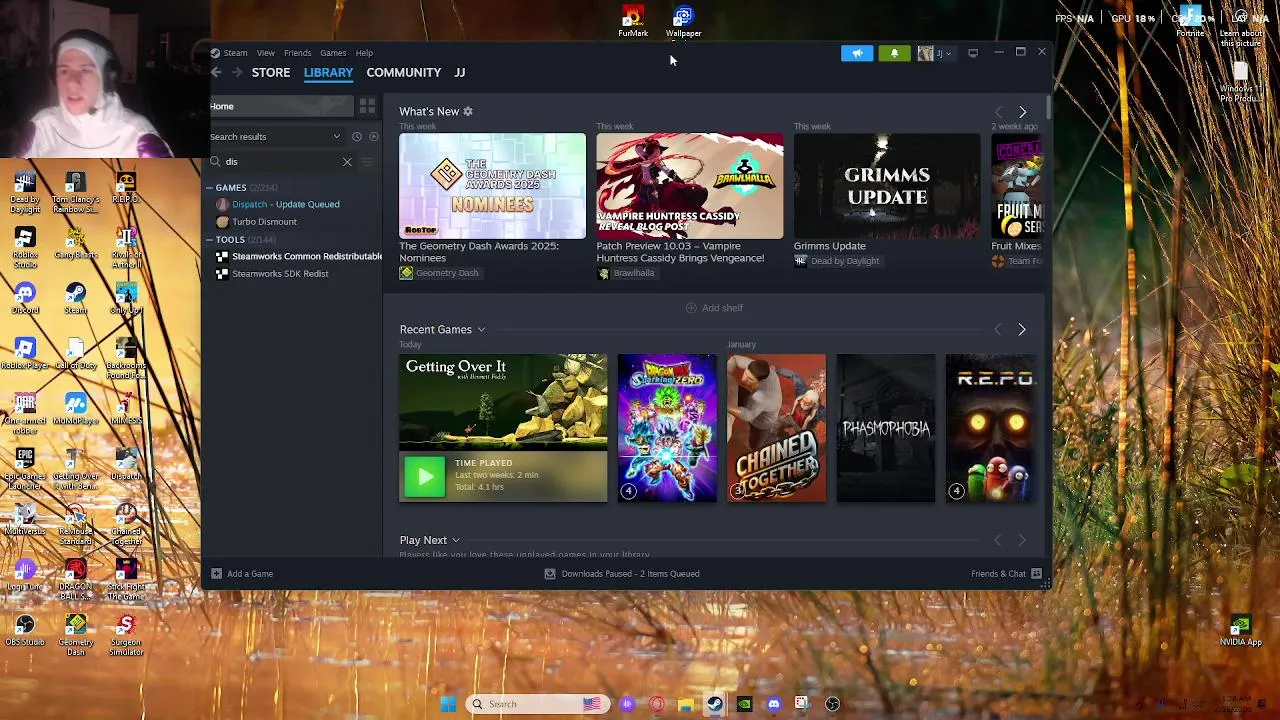Open Downloads Paused - 2 Items Queued
This screenshot has width=1280, height=720.
621,573
